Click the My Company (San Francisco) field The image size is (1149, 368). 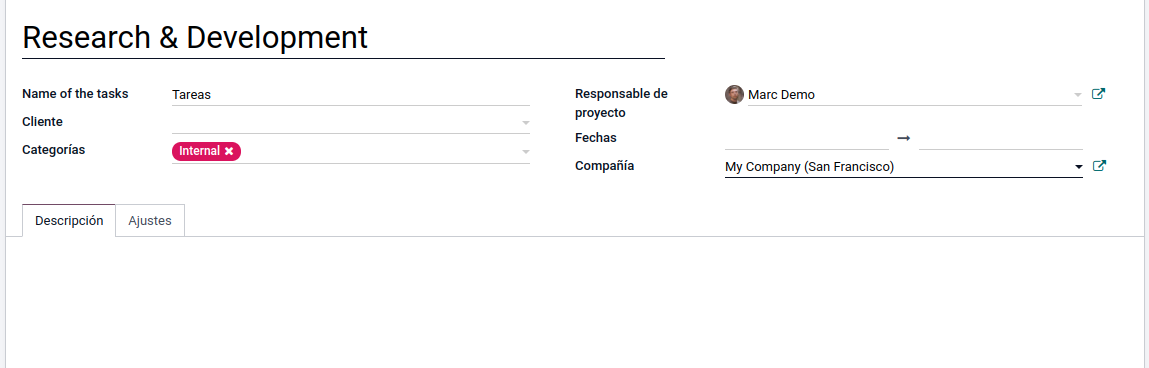(x=898, y=167)
